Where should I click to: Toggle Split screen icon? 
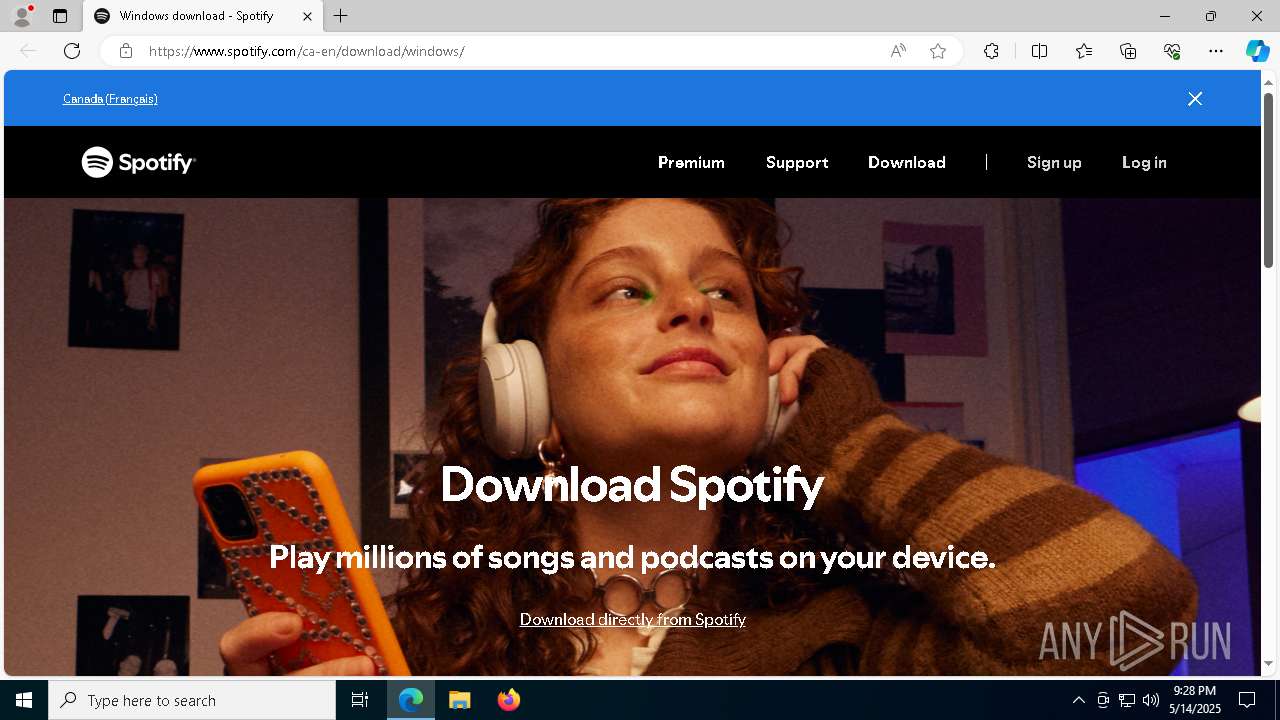[1039, 51]
